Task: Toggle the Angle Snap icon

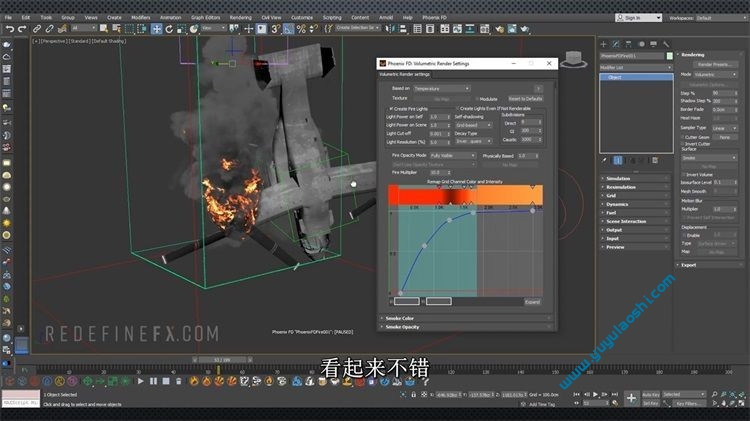Action: 288,29
